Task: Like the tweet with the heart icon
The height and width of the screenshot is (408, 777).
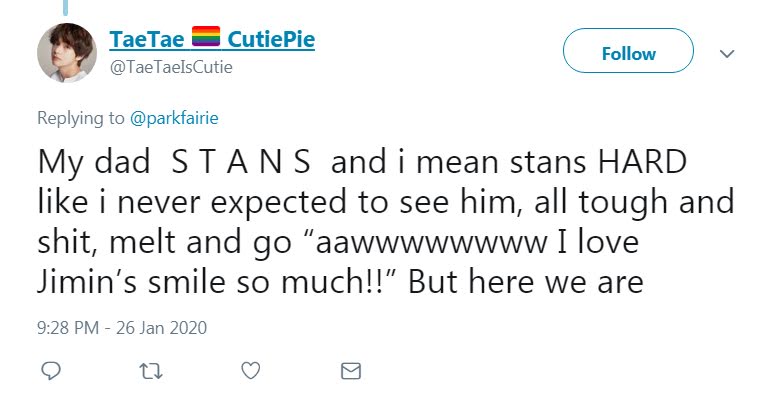Action: 251,371
